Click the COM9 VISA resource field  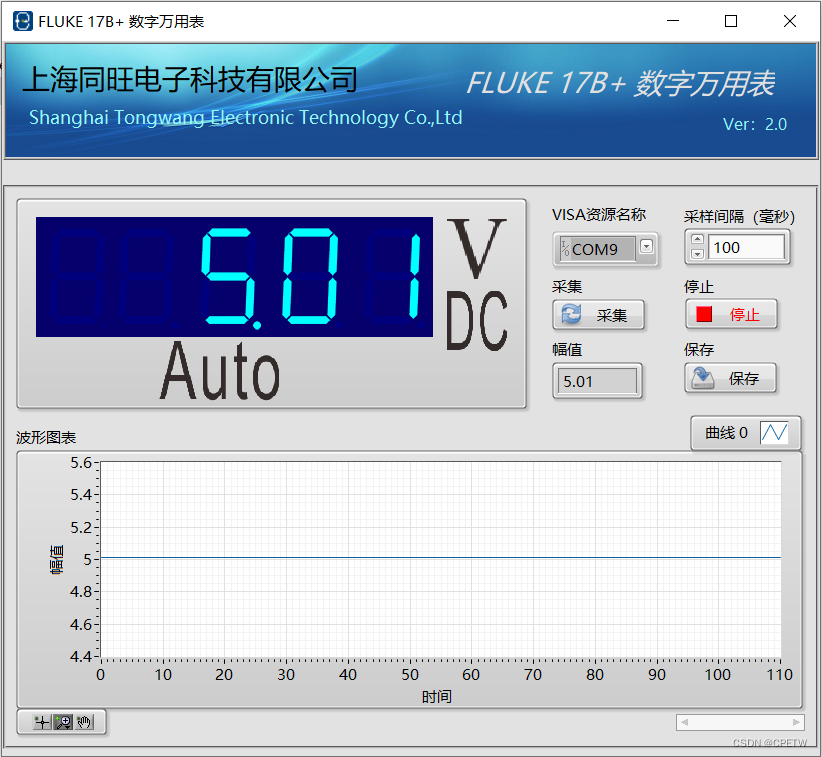pyautogui.click(x=597, y=249)
